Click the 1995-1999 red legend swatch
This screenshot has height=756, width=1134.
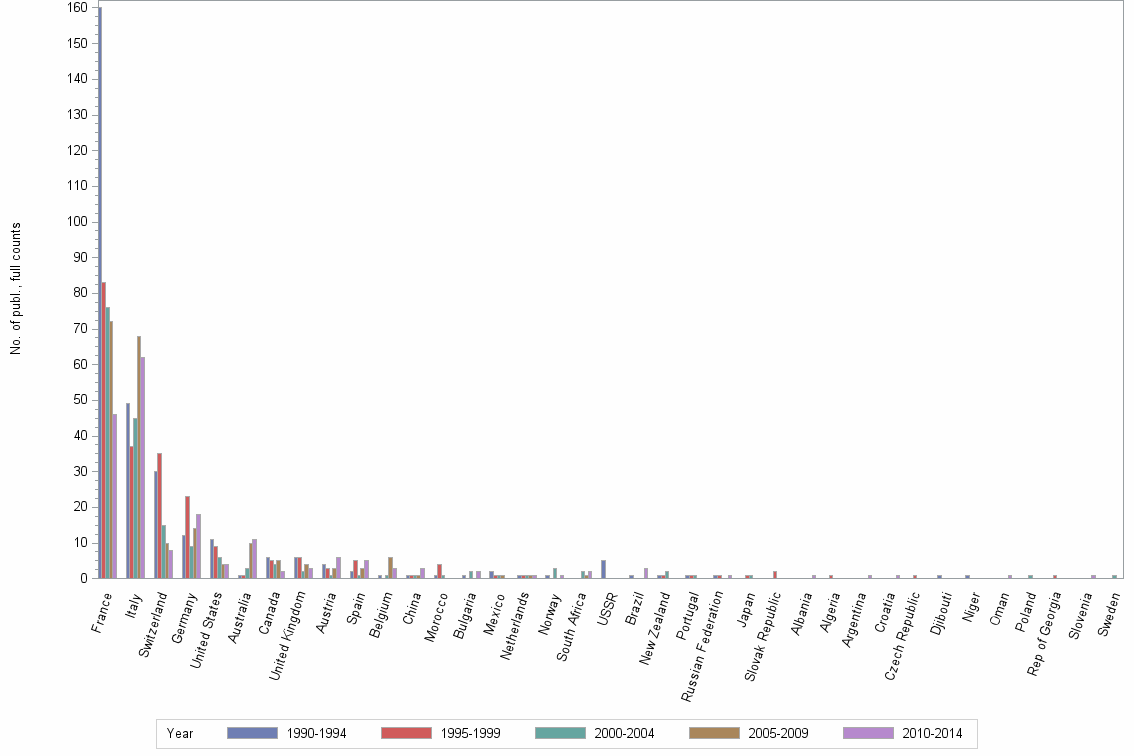pyautogui.click(x=405, y=733)
